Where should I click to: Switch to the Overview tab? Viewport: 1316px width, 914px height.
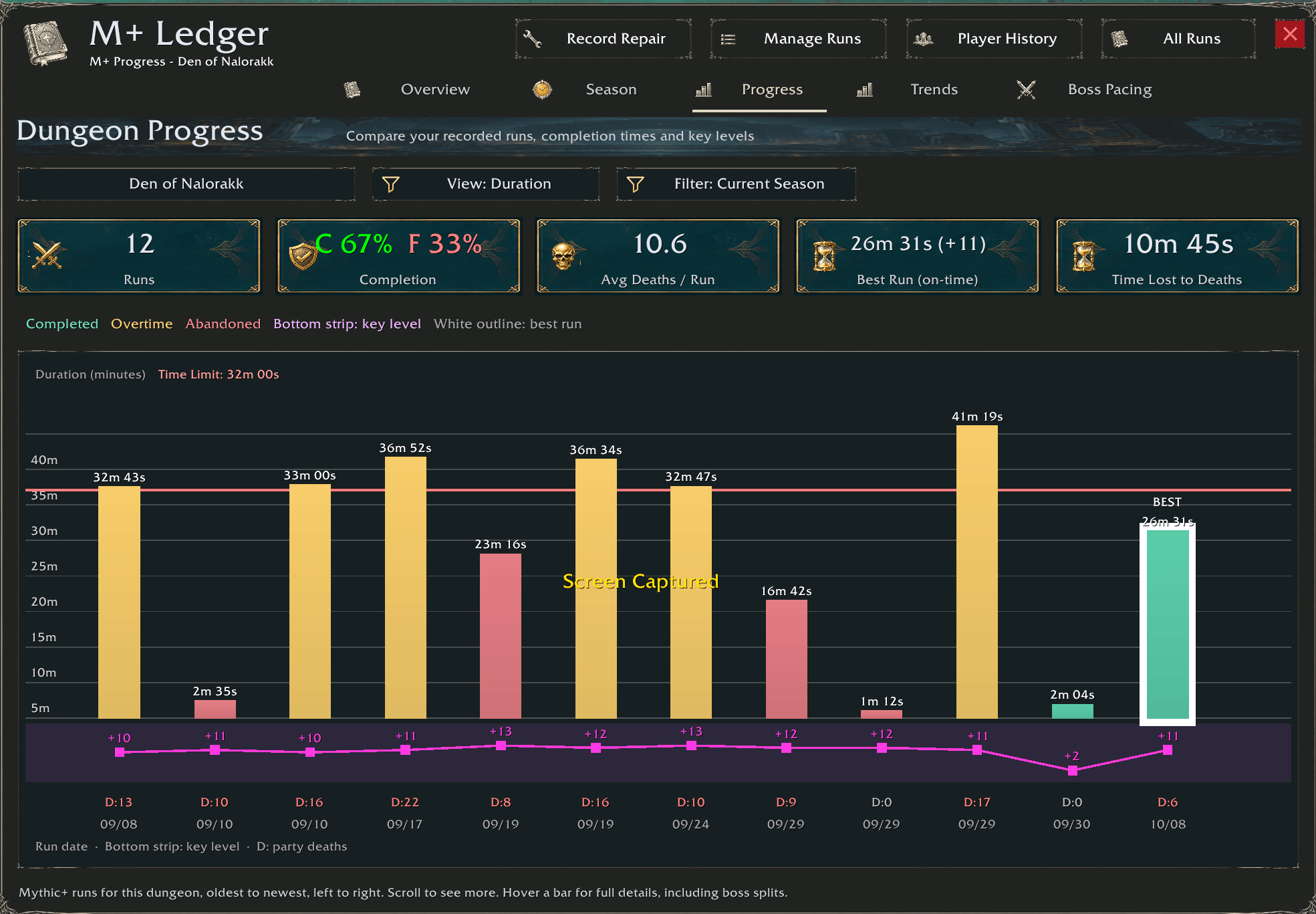[x=435, y=90]
